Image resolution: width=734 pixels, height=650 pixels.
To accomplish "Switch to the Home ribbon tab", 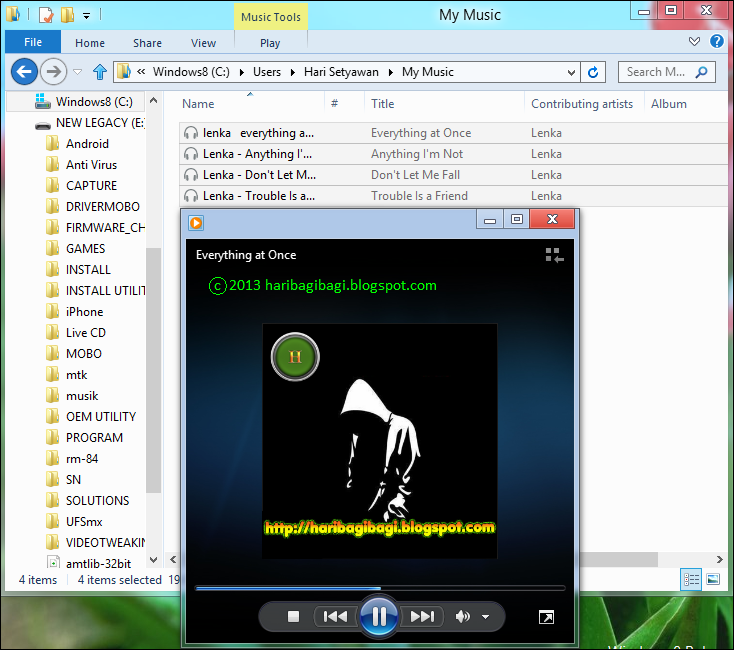I will click(90, 43).
